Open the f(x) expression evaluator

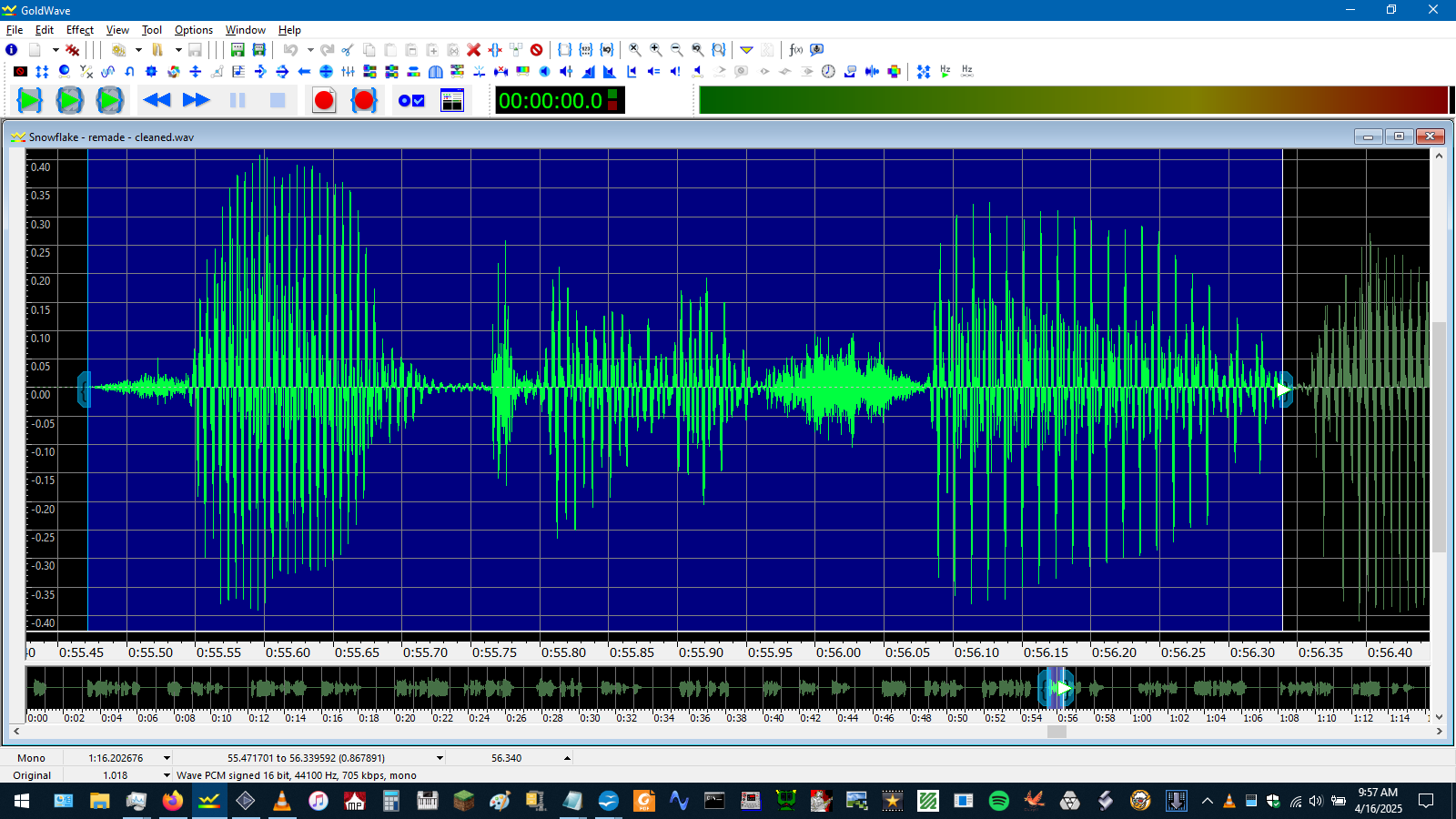coord(795,50)
